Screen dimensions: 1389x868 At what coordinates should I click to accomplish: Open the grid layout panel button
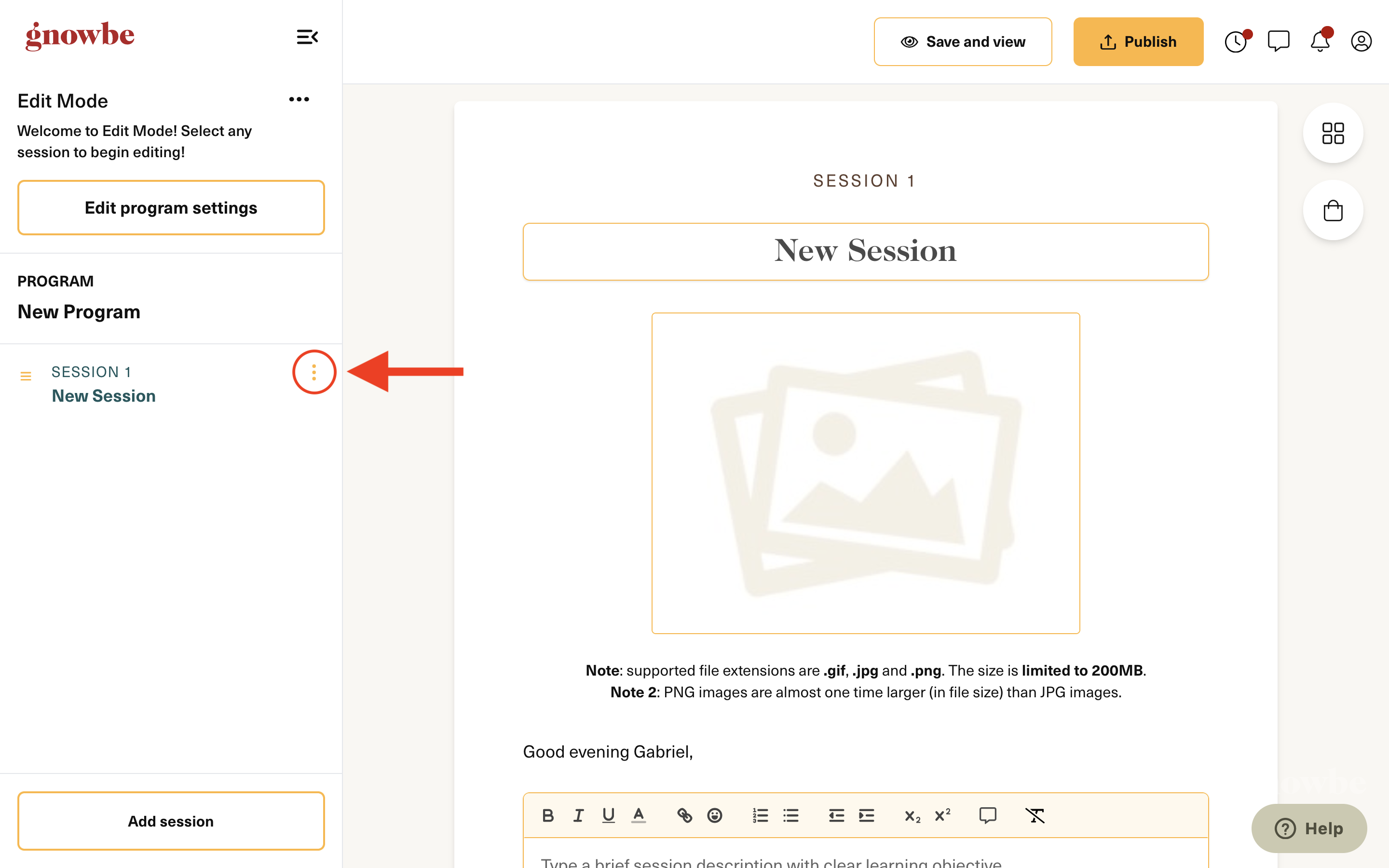tap(1333, 133)
